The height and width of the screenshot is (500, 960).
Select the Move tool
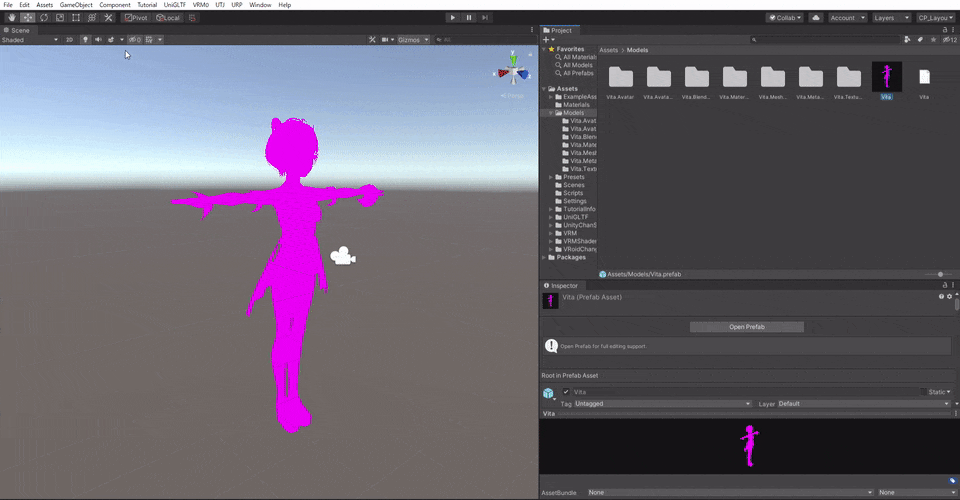click(x=28, y=18)
